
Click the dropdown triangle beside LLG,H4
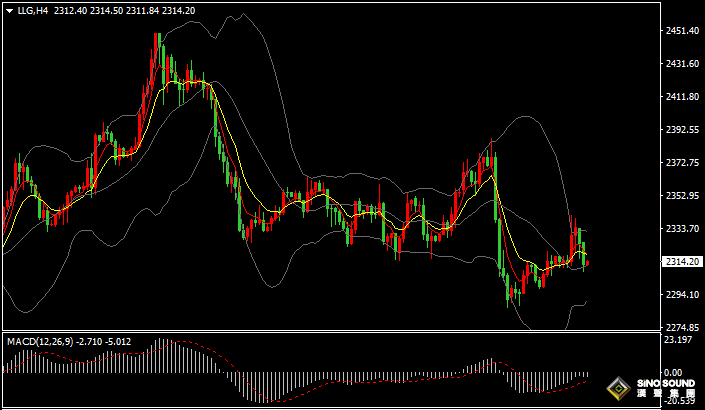pyautogui.click(x=8, y=11)
